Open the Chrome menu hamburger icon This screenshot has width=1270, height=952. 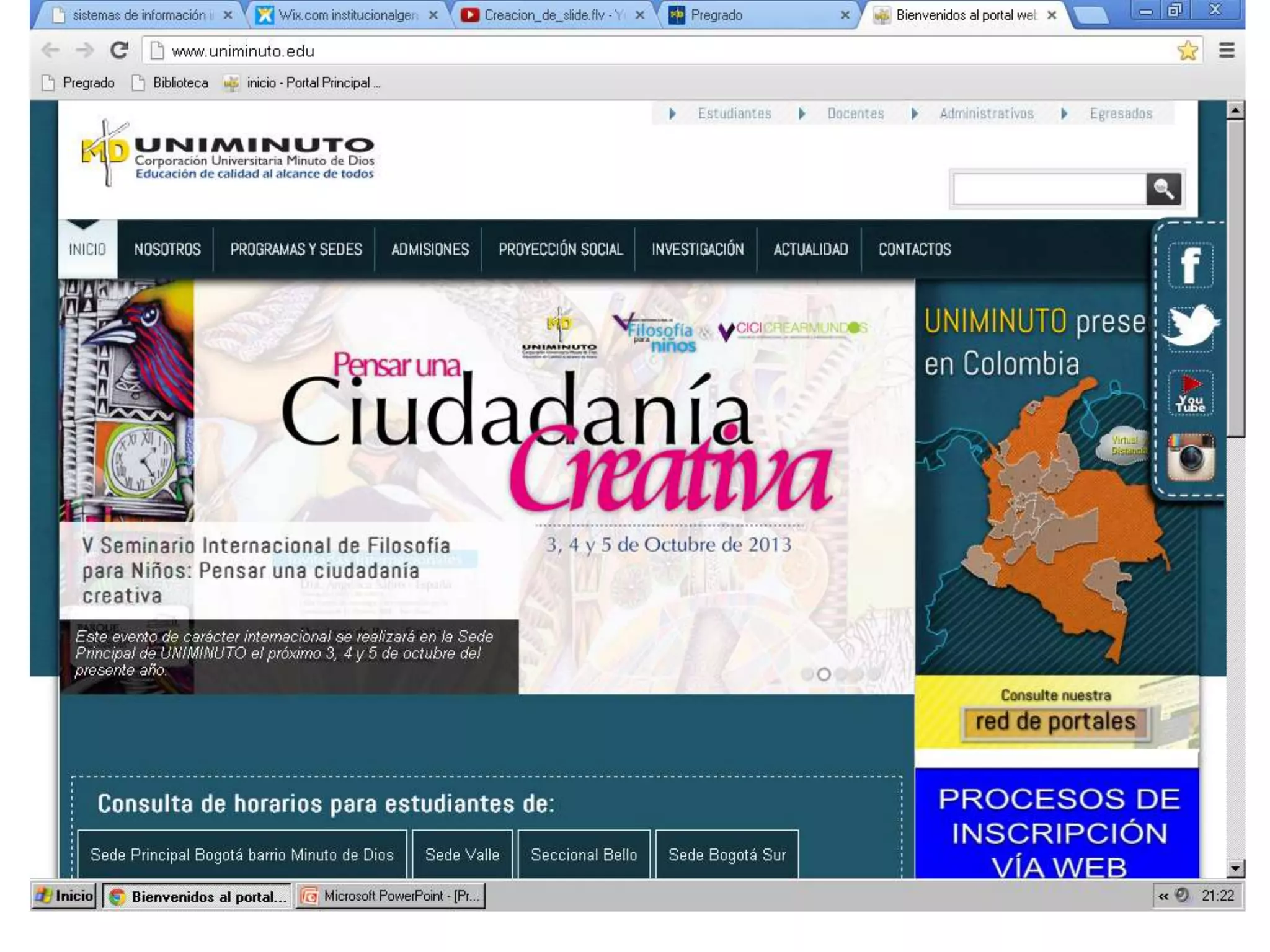1226,50
